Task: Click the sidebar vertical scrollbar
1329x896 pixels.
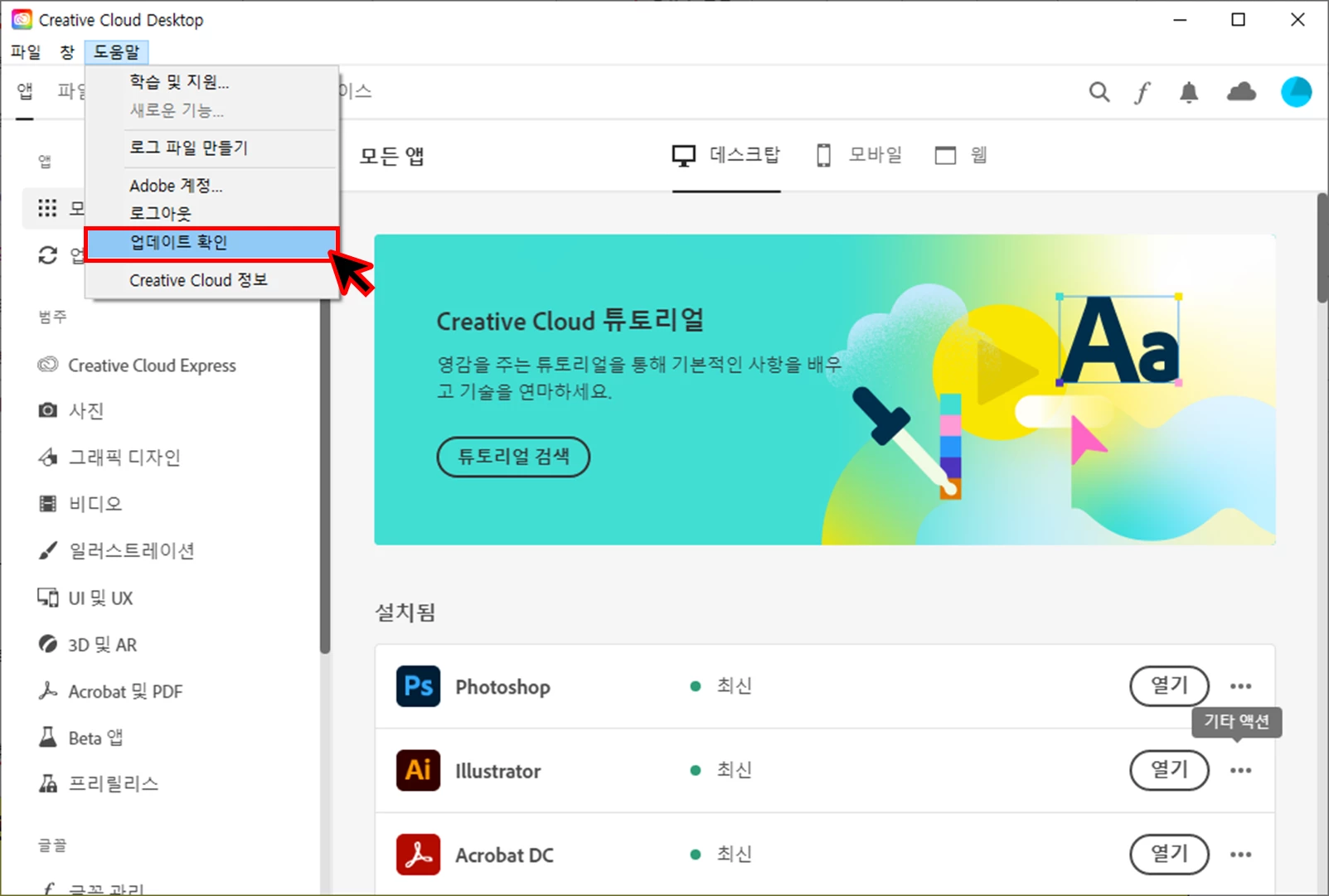Action: (324, 477)
